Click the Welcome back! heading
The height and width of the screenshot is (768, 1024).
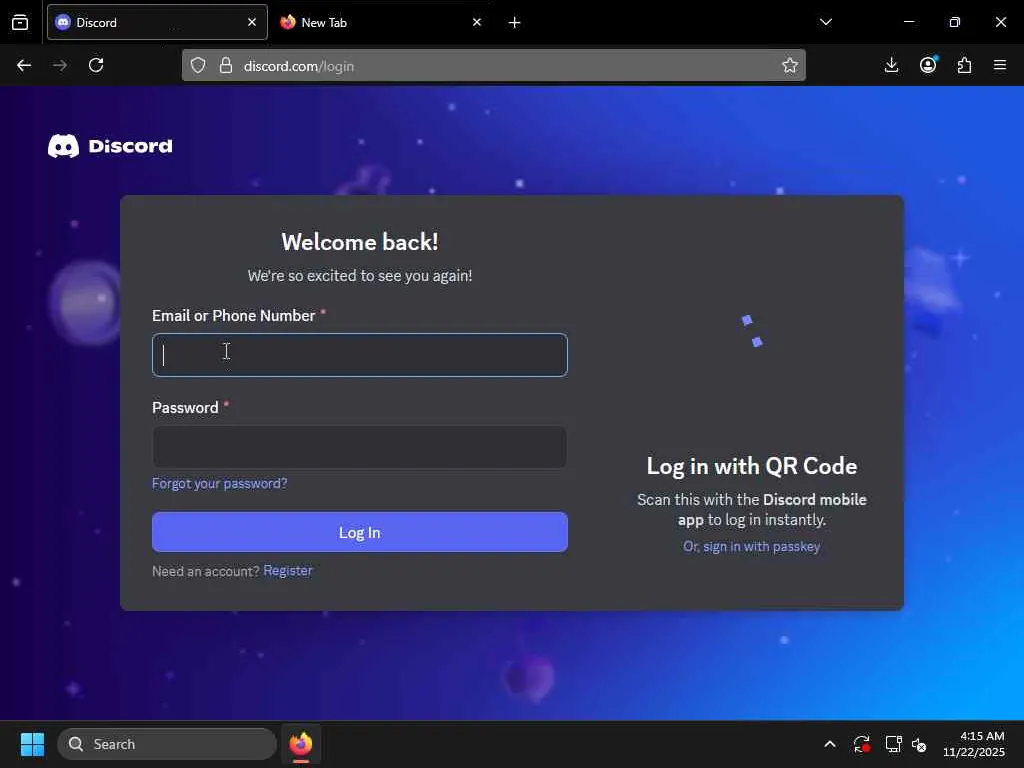[x=360, y=242]
